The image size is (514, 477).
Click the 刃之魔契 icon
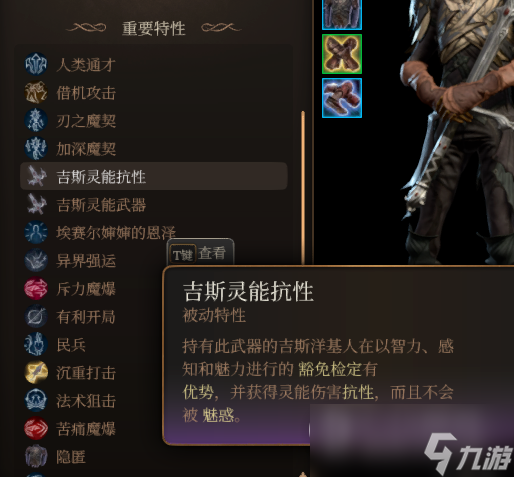pyautogui.click(x=36, y=120)
